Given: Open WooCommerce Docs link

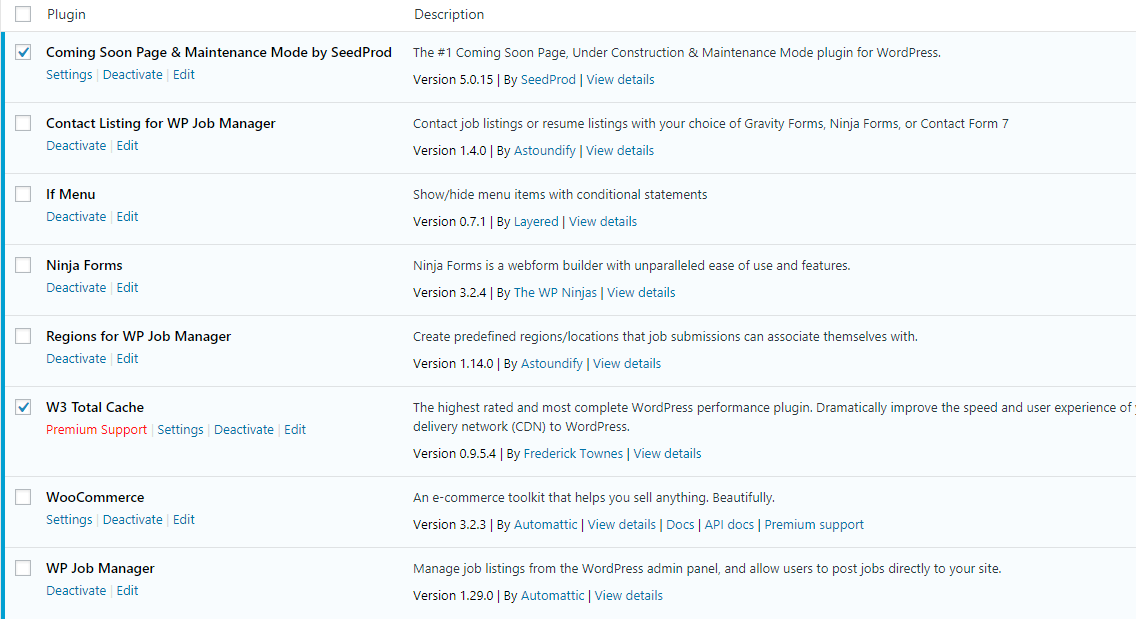Looking at the screenshot, I should (x=680, y=525).
